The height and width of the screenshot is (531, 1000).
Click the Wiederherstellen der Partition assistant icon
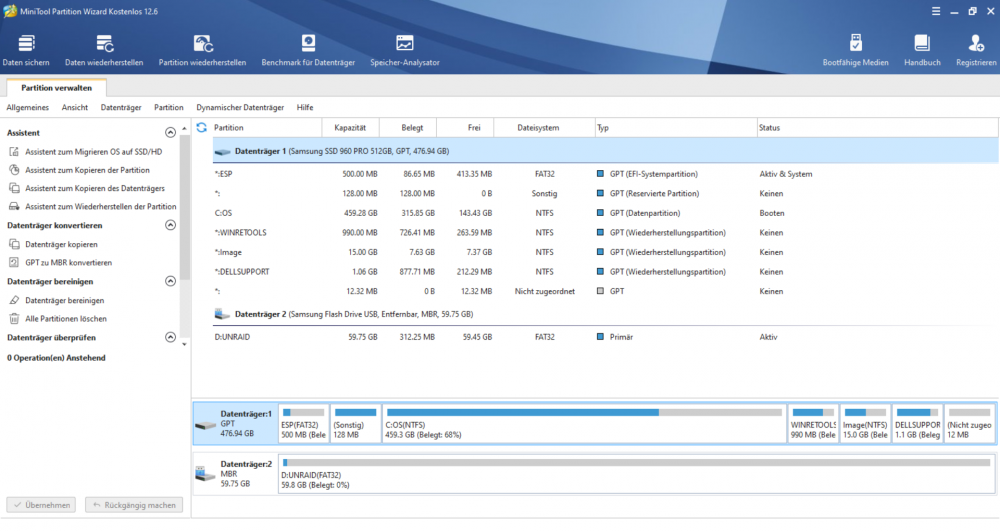click(14, 207)
